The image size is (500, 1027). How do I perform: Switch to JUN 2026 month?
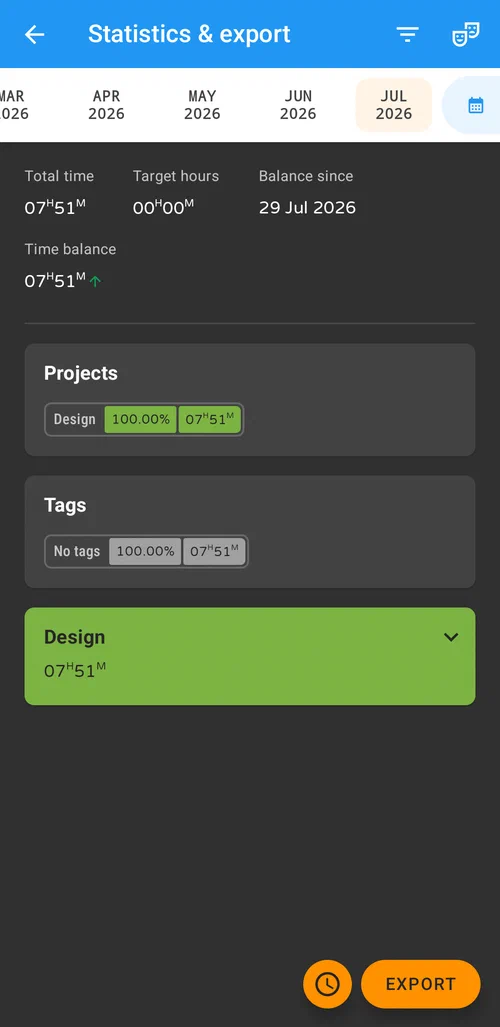[x=298, y=105]
